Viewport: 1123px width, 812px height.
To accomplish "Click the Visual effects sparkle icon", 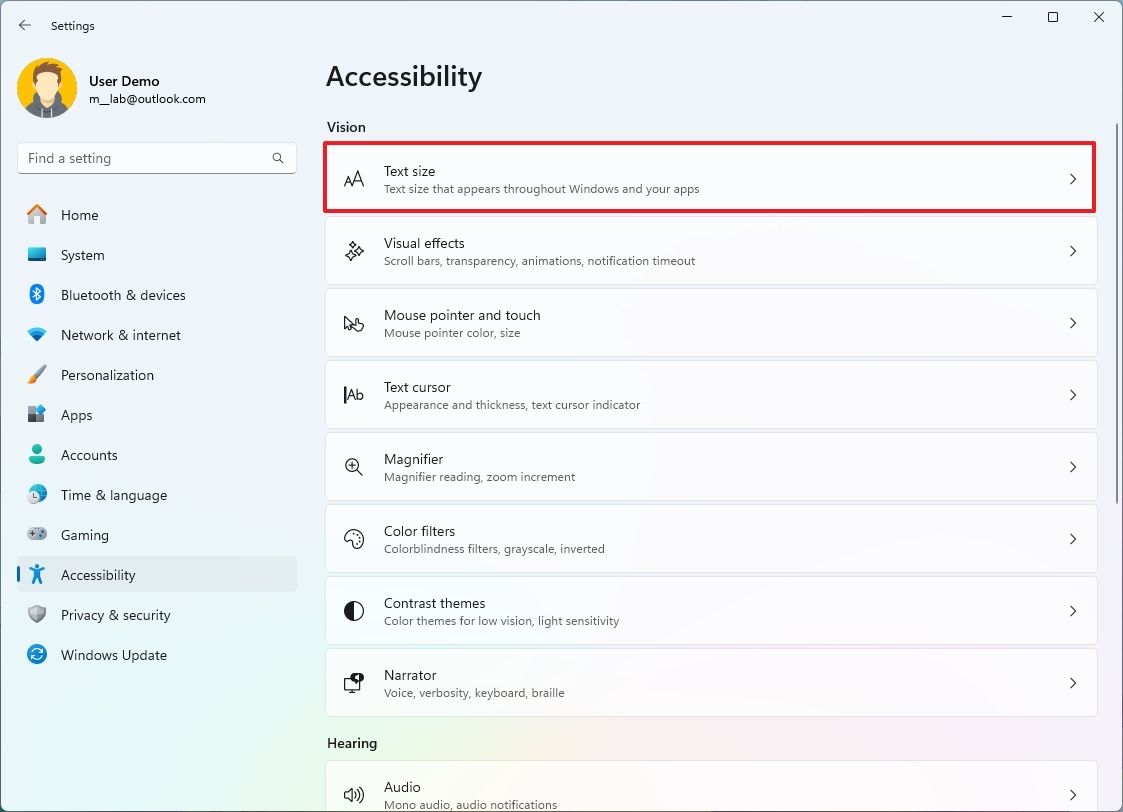I will [354, 251].
